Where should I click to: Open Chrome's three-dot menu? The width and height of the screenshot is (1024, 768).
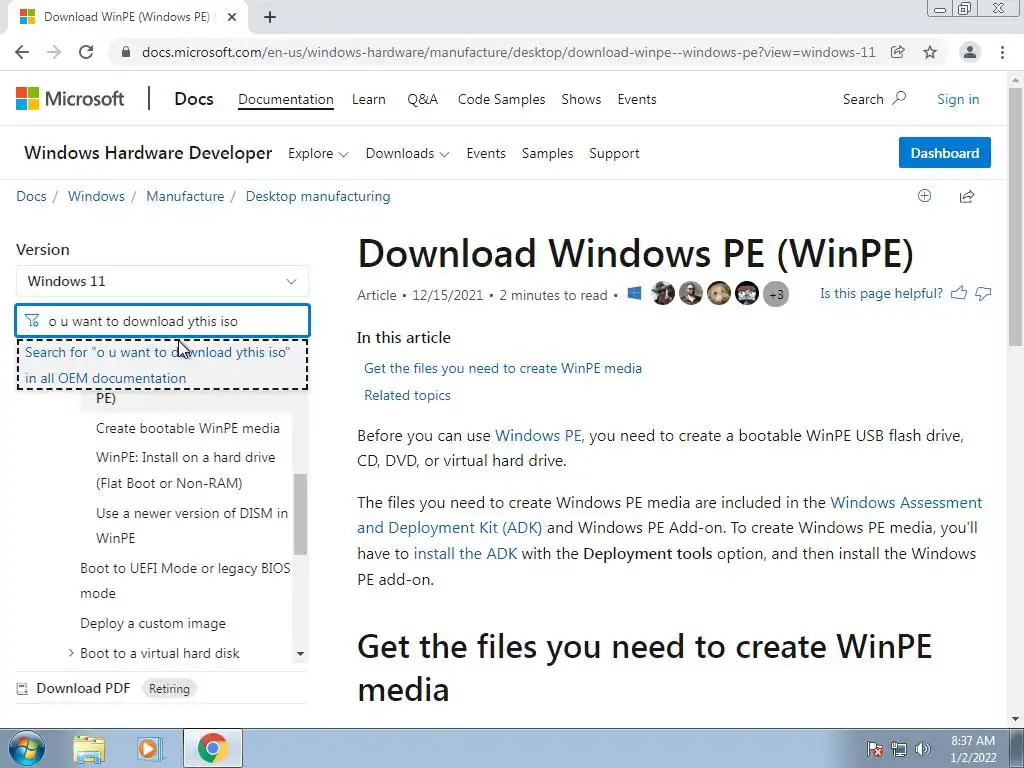pyautogui.click(x=1002, y=52)
